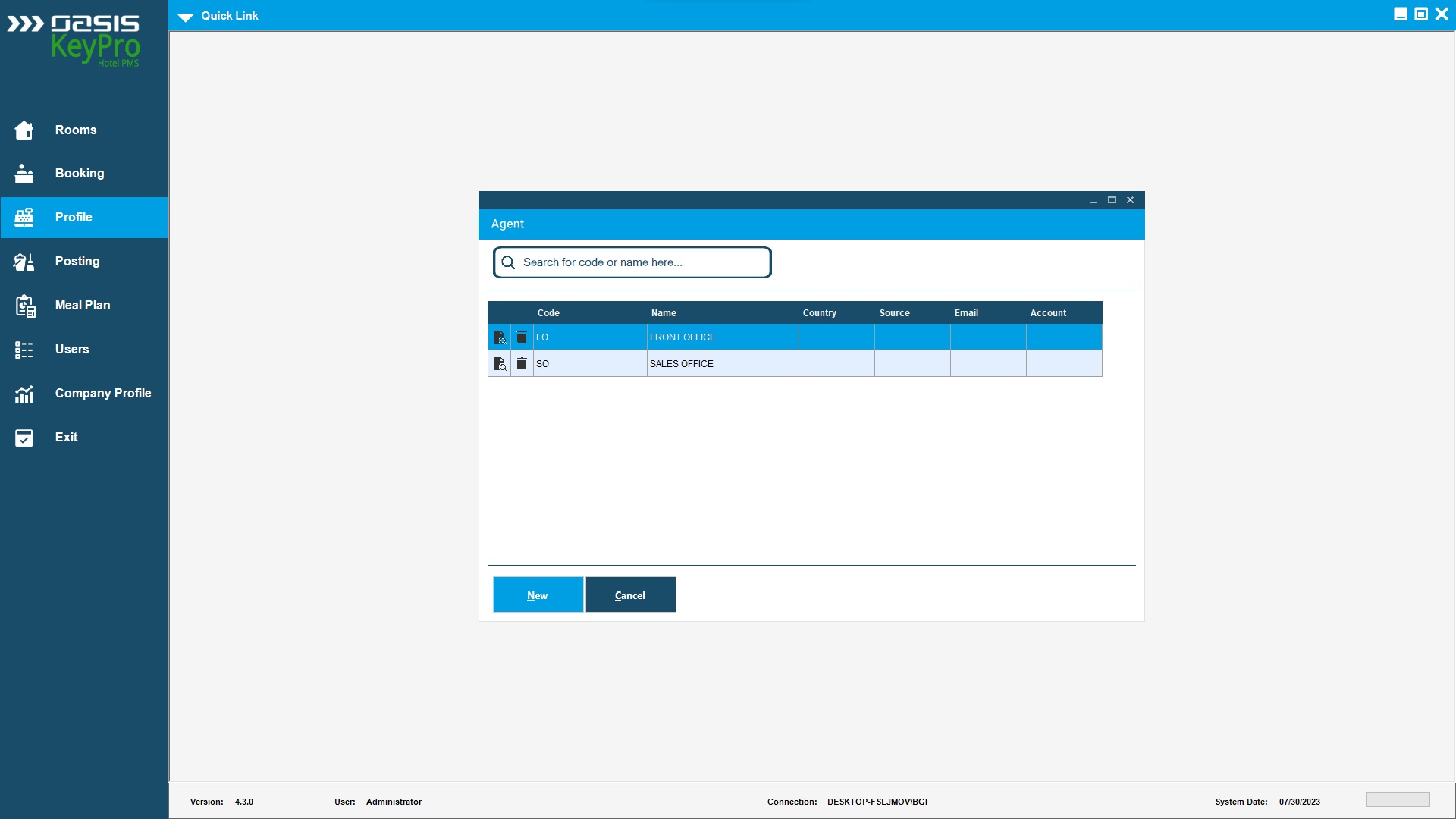Click the Meal Plan clipboard icon
Viewport: 1456px width, 819px height.
coord(25,306)
